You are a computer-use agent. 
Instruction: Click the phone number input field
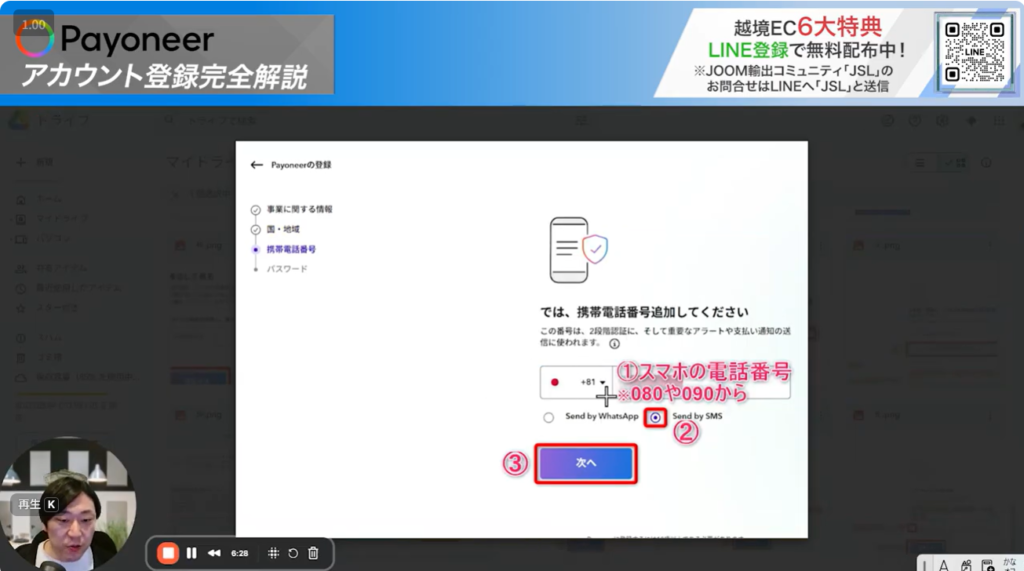click(700, 382)
